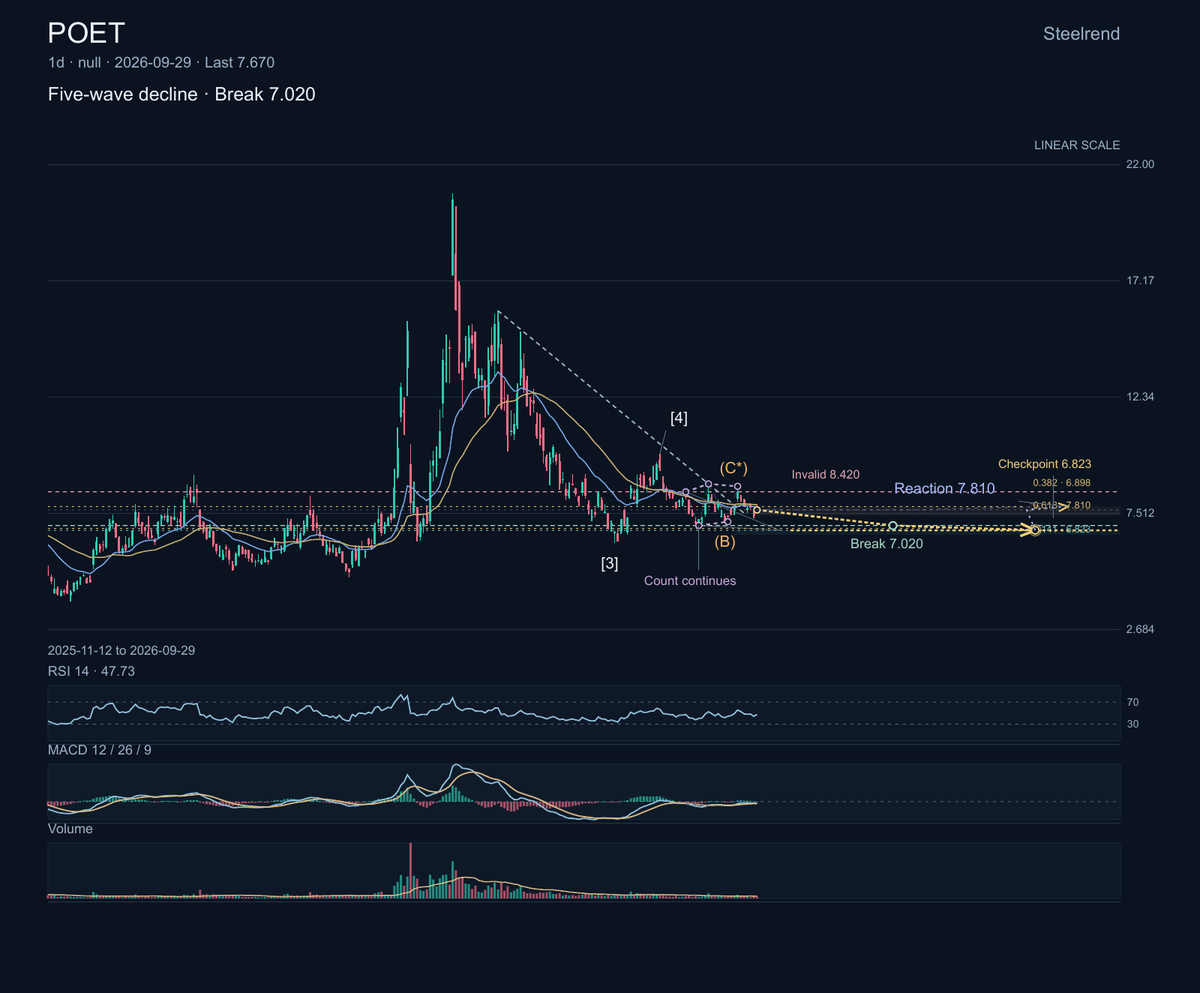Click the 'Invalid 8.420' annotation
The width and height of the screenshot is (1200, 993).
pyautogui.click(x=825, y=474)
